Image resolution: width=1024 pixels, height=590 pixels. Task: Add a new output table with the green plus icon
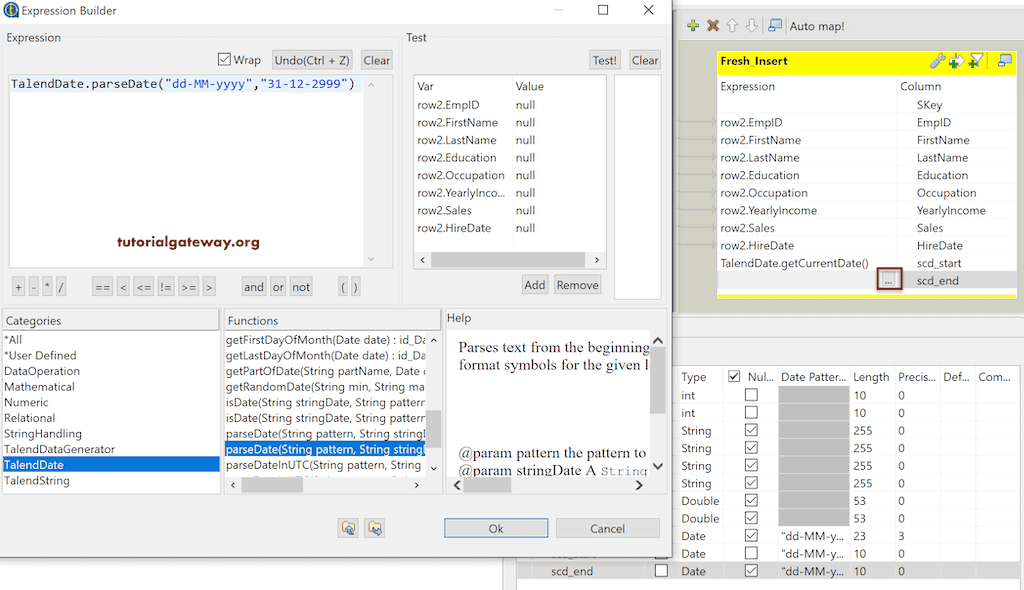(692, 26)
